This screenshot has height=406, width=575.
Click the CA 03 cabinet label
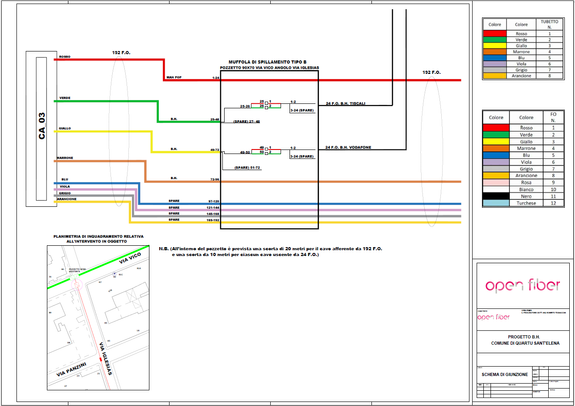coord(42,126)
